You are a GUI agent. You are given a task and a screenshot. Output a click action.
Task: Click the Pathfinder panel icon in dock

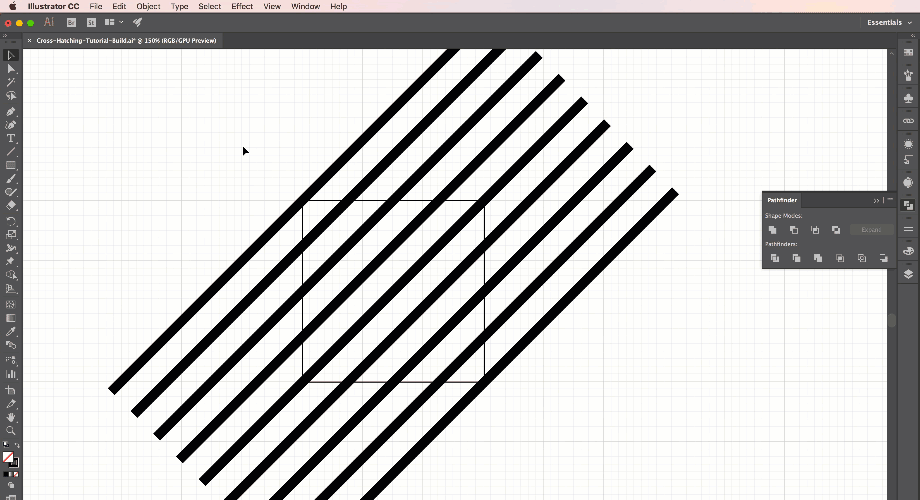click(908, 205)
